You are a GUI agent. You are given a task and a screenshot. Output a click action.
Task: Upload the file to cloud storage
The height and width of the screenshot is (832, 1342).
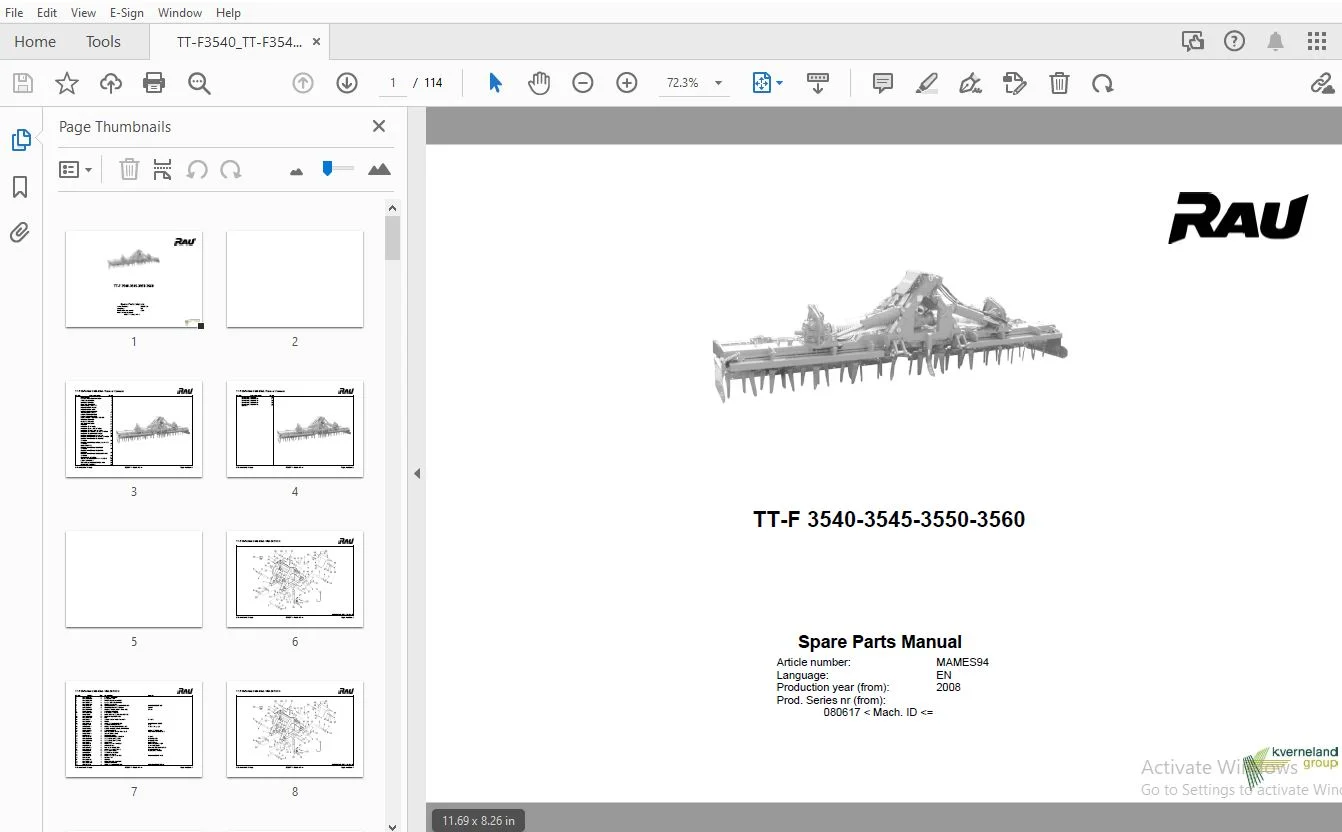click(x=110, y=83)
